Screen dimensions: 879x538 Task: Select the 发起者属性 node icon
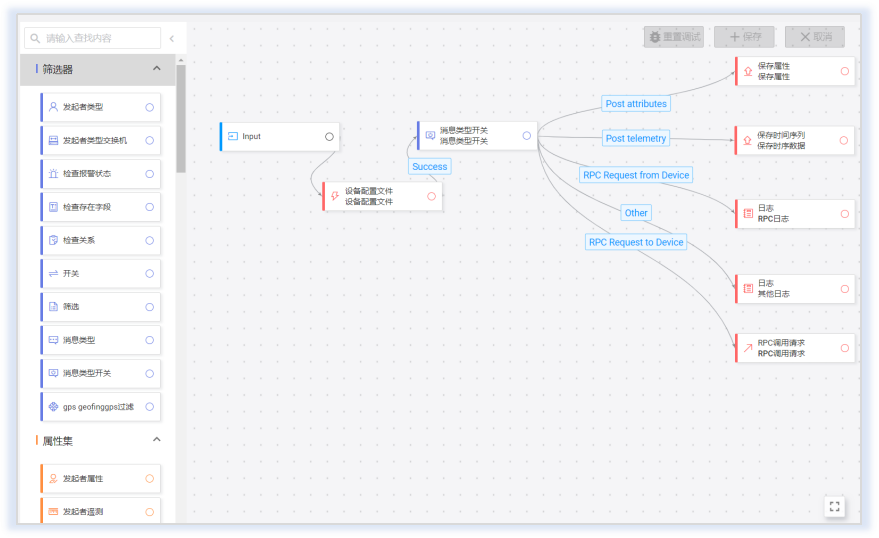[x=53, y=479]
